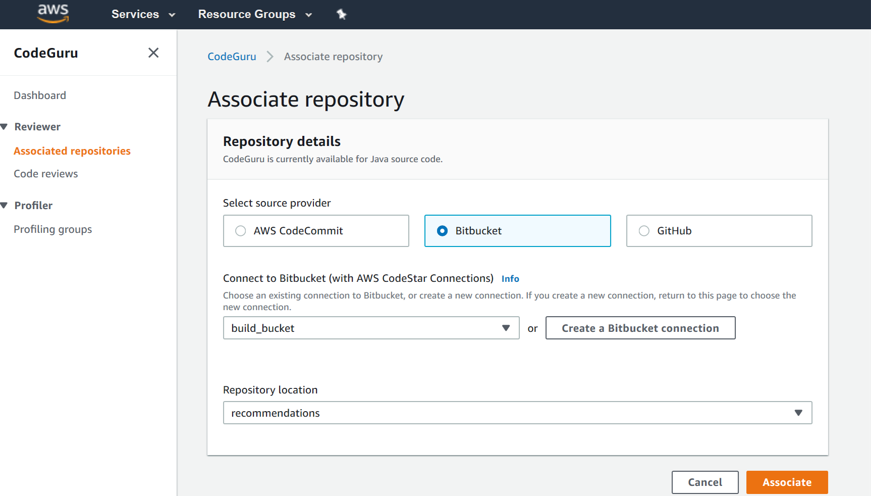Collapse the Reviewer section in sidebar
The width and height of the screenshot is (871, 496).
[x=5, y=127]
